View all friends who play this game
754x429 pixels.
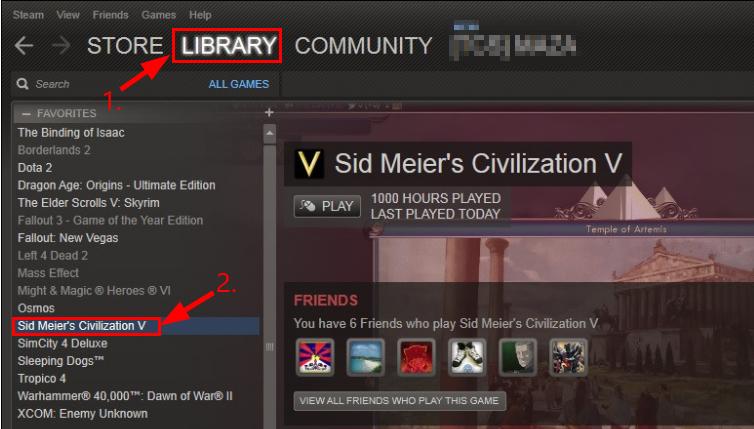coord(400,401)
